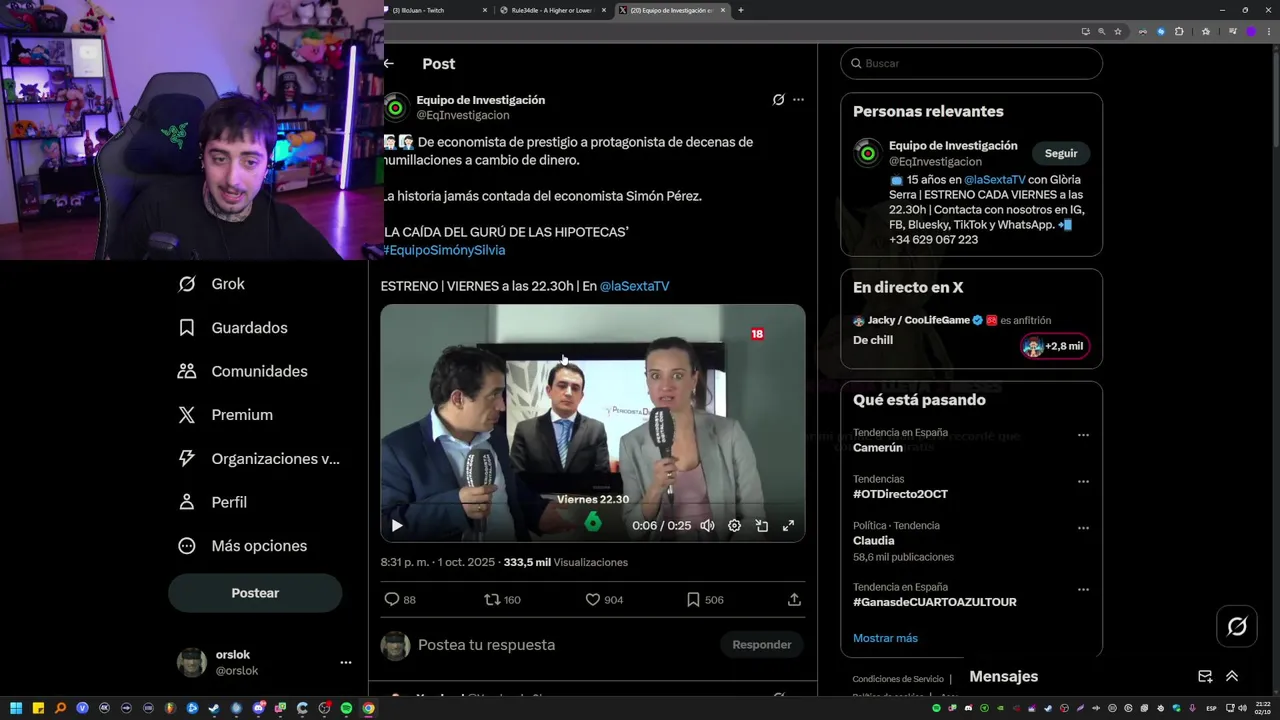
Task: Click the Responder button
Action: click(762, 645)
